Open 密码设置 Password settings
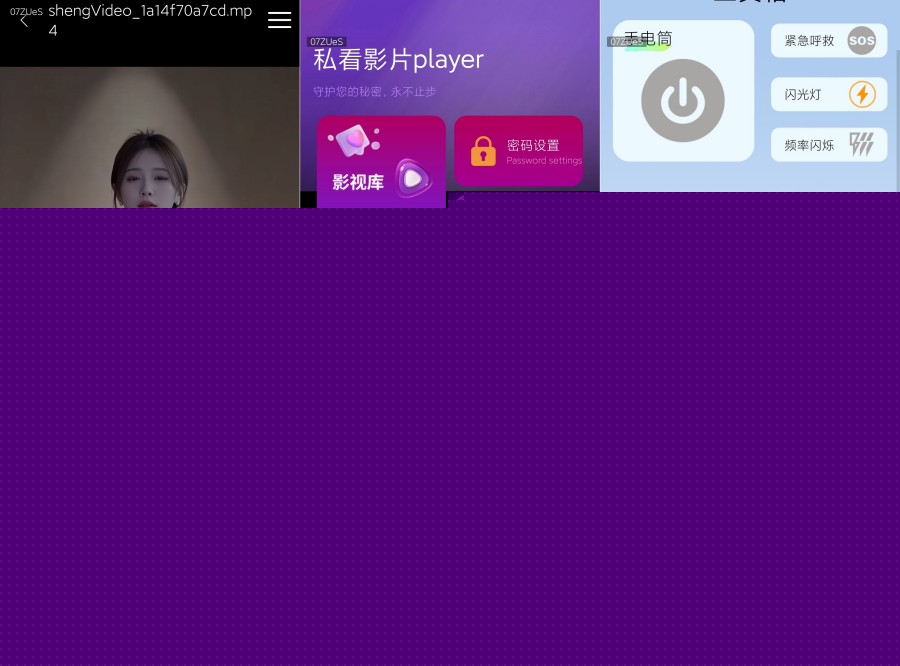Viewport: 900px width, 666px height. (518, 151)
